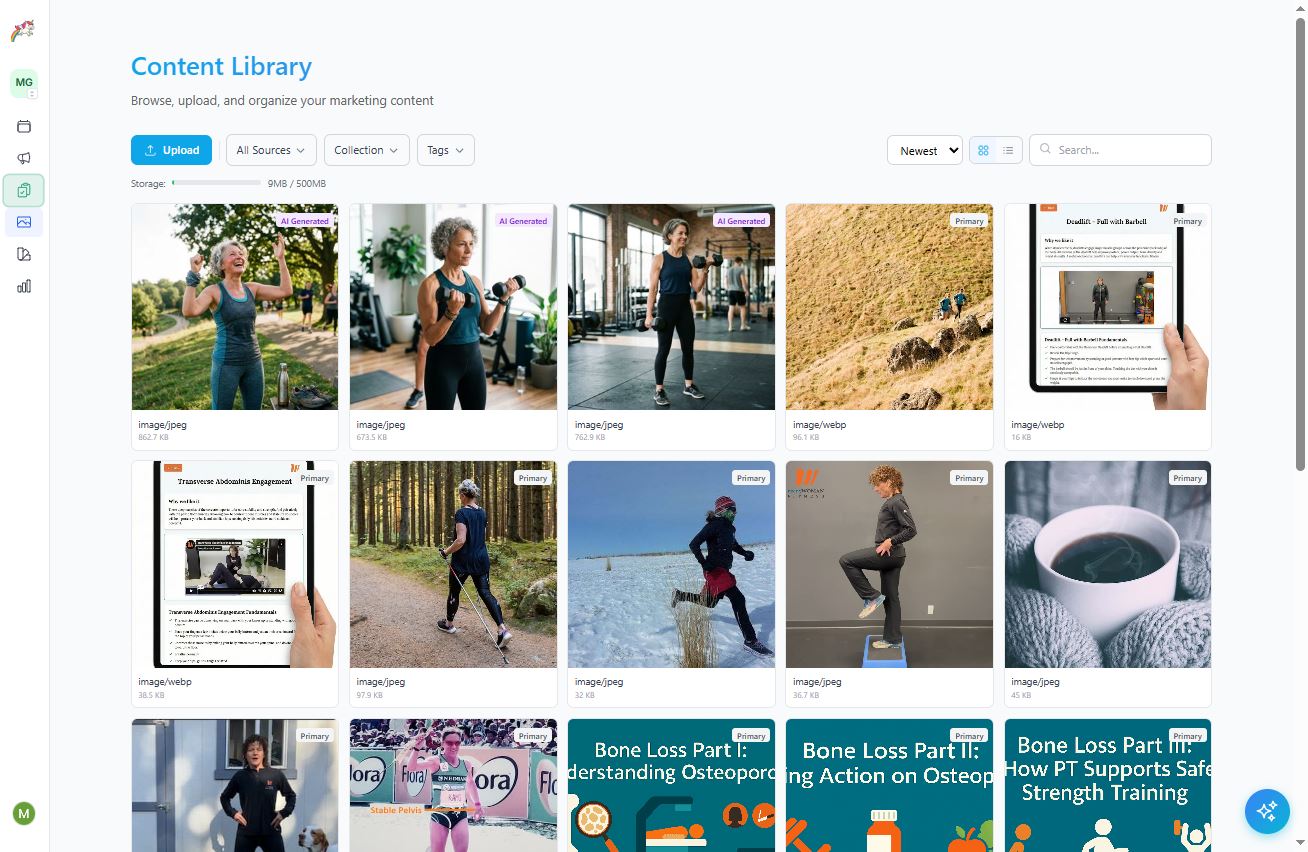Switch to grid view
The image size is (1308, 852).
point(983,150)
